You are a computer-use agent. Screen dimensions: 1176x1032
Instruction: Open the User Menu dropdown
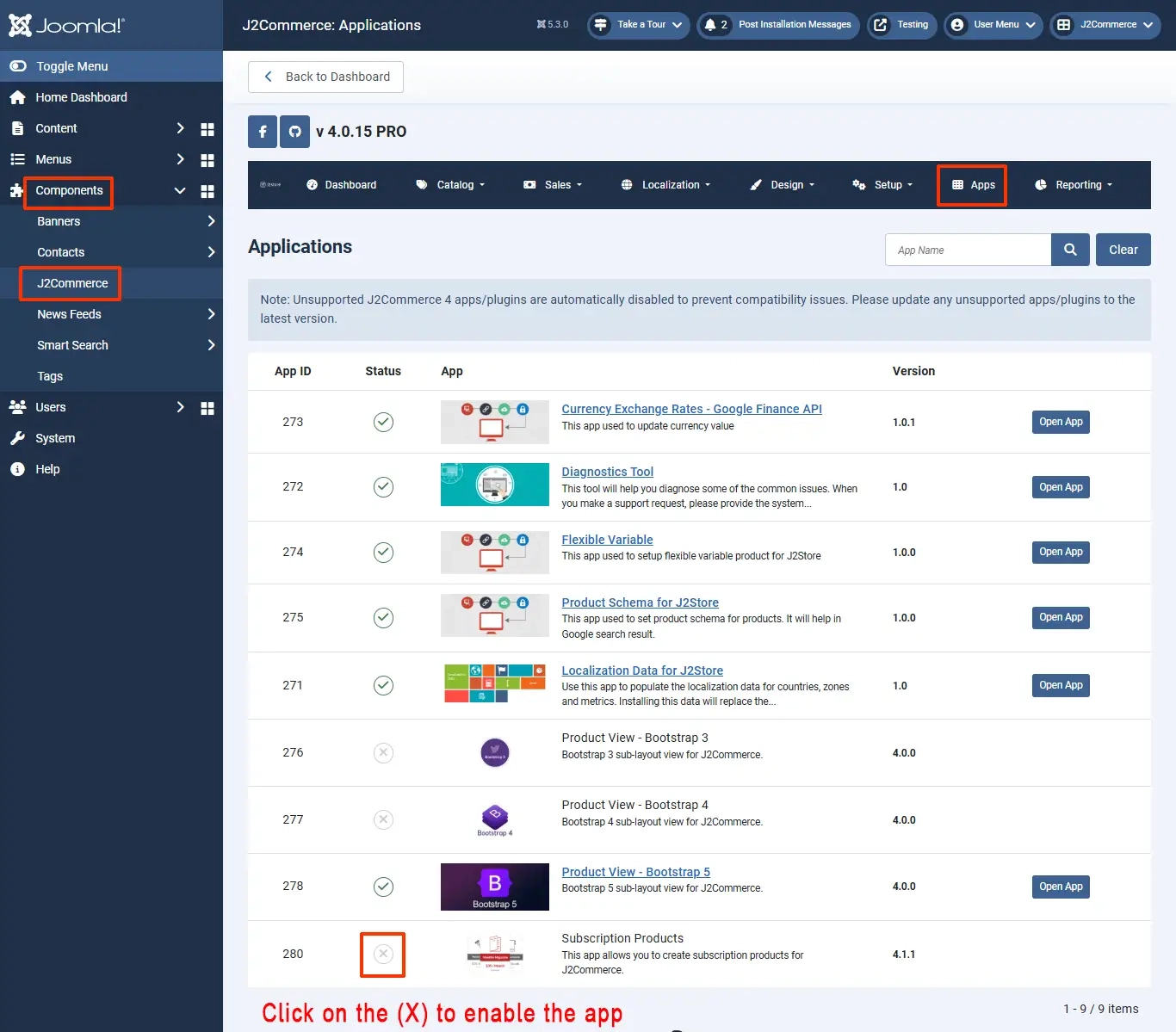point(993,25)
